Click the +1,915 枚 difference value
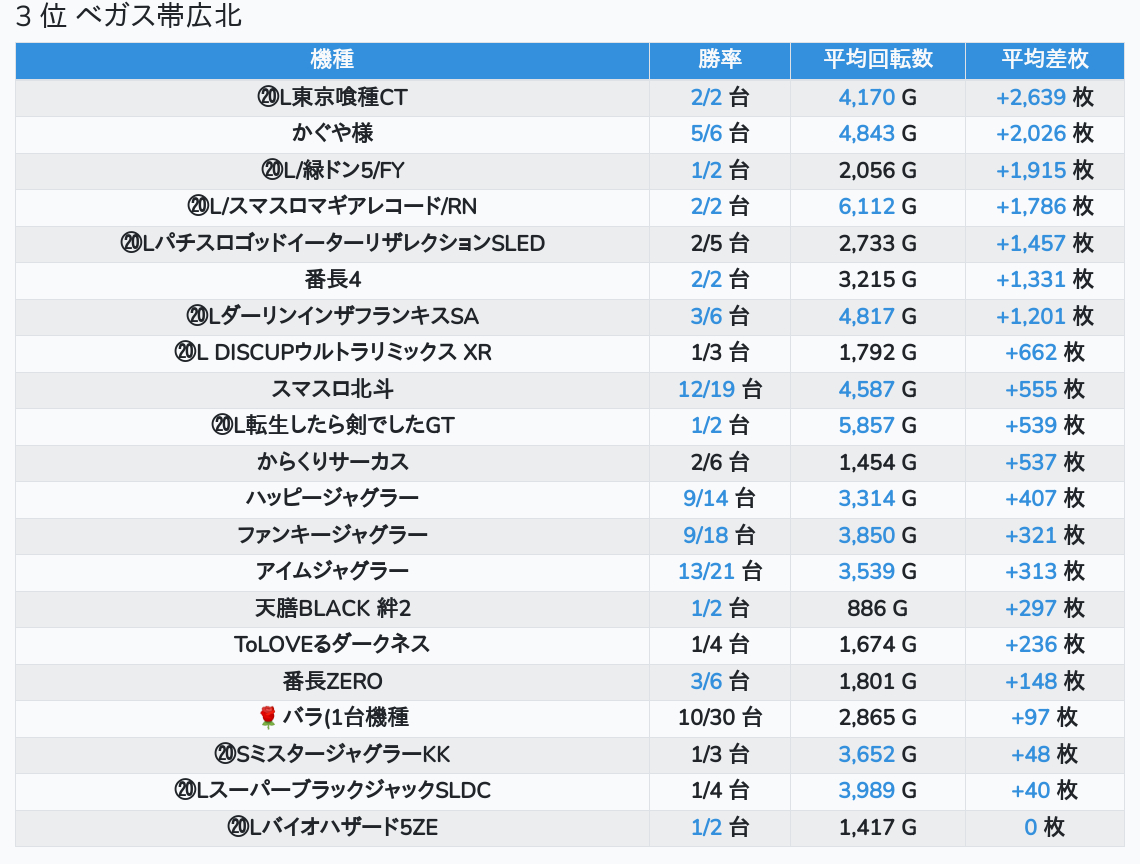The image size is (1140, 864). click(1045, 170)
